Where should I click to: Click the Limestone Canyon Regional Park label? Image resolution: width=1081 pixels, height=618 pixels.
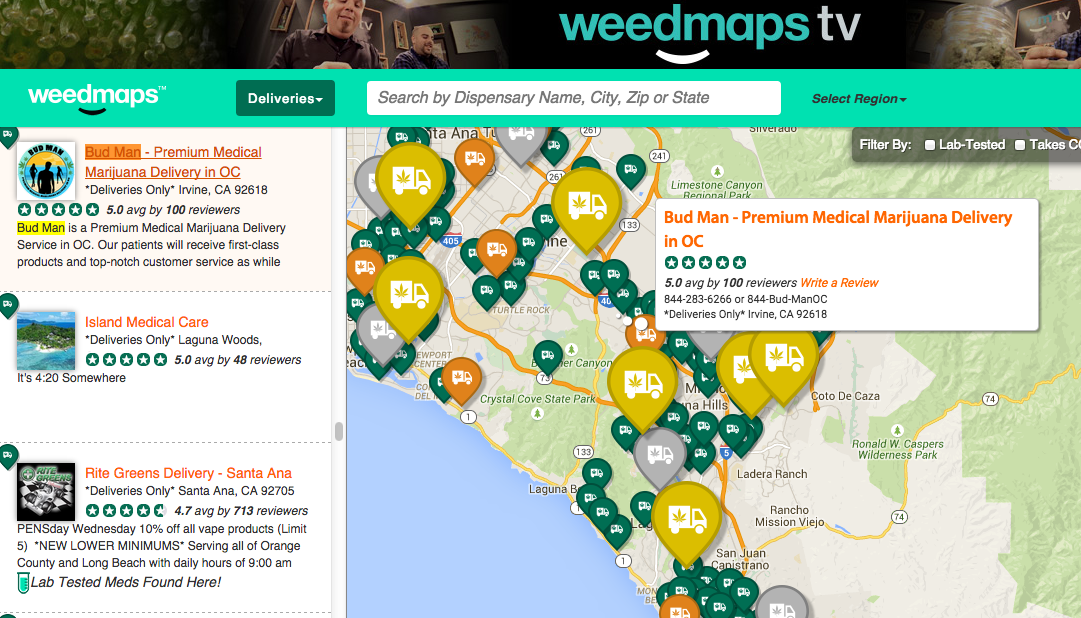tap(717, 190)
